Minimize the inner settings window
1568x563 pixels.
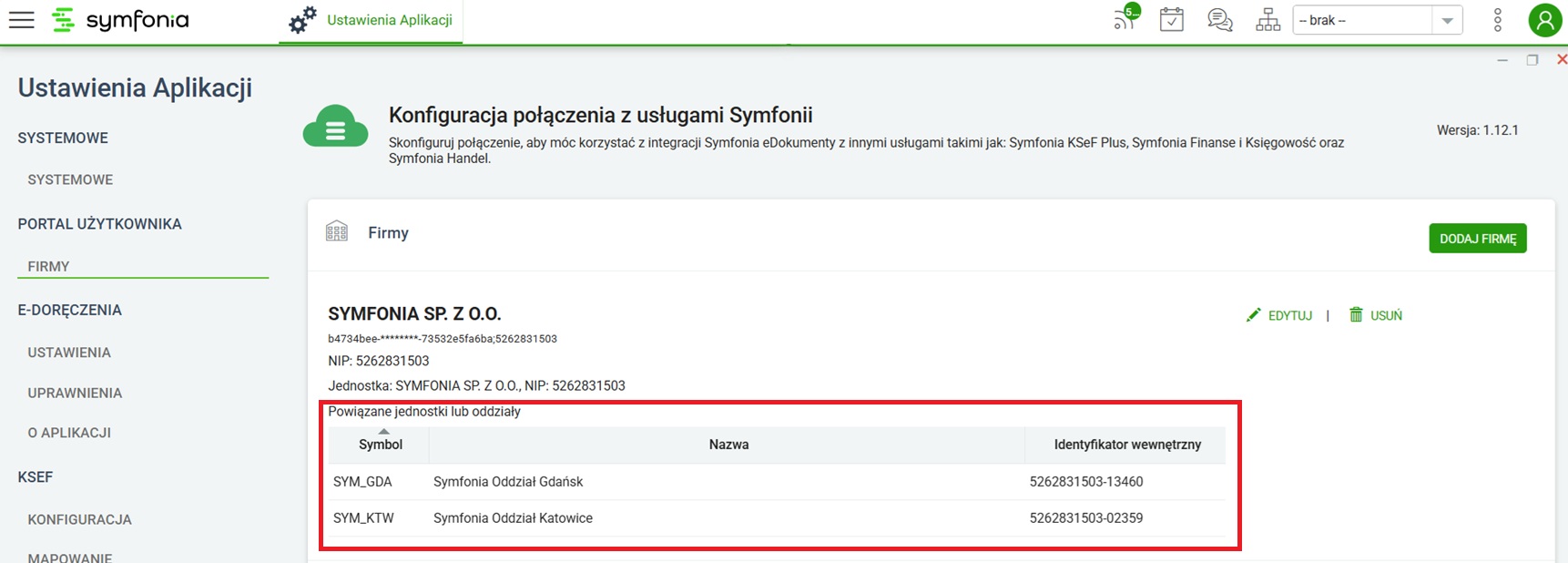pyautogui.click(x=1502, y=60)
